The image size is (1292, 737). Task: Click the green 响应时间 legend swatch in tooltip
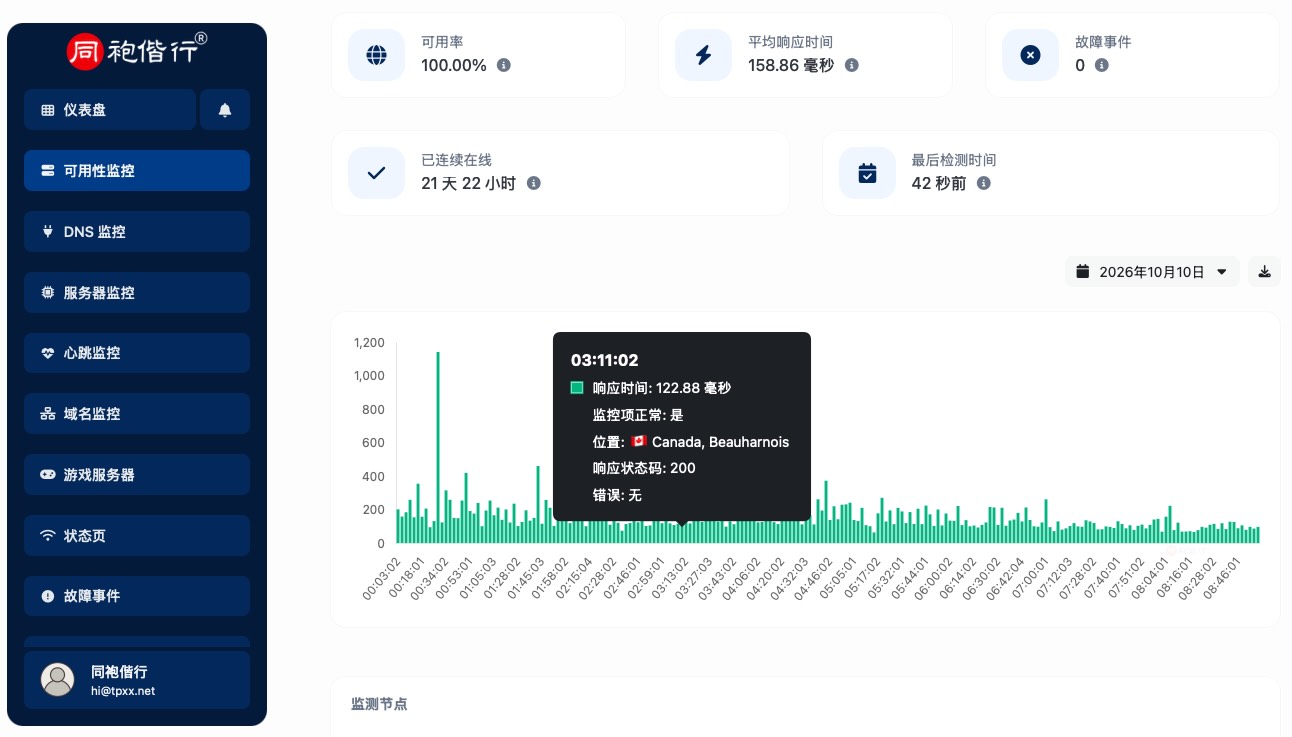(577, 388)
